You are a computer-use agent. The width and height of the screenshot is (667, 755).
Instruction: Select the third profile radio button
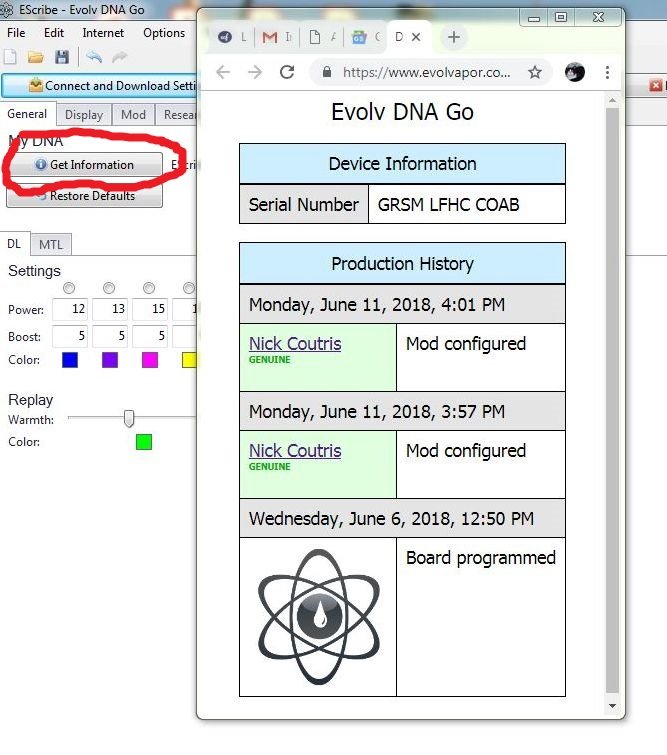click(149, 289)
